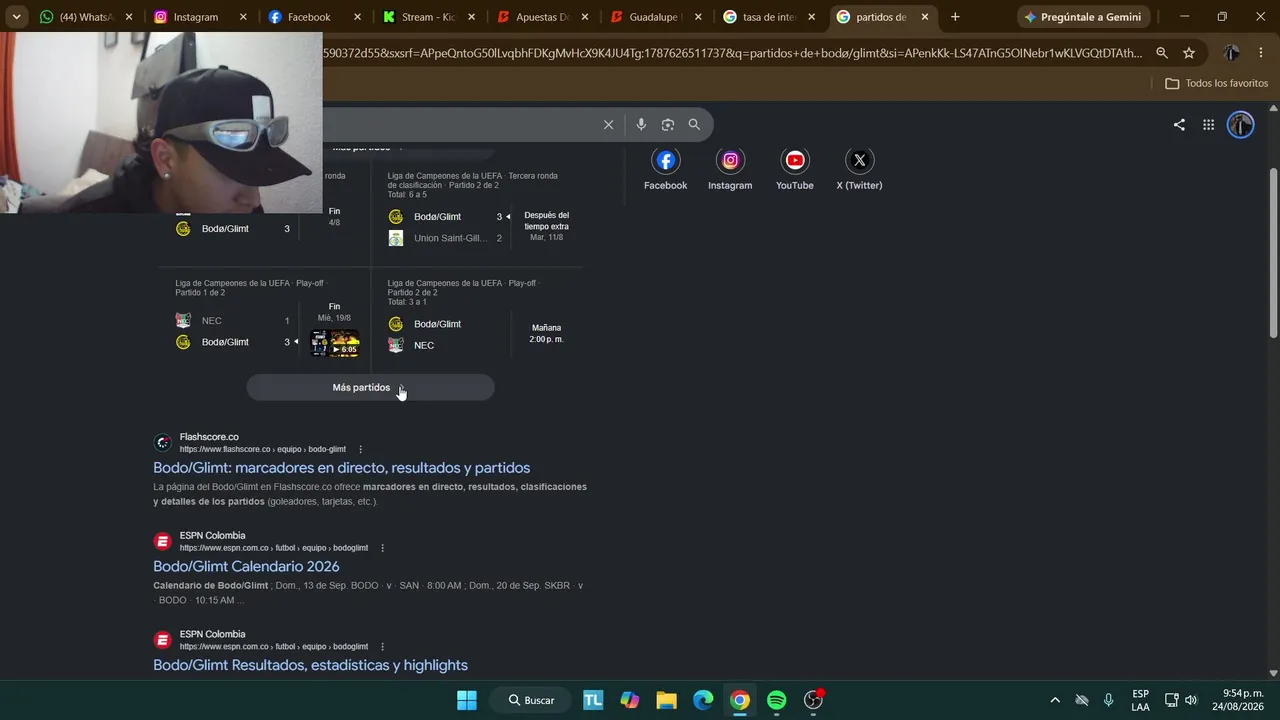Viewport: 1280px width, 720px height.
Task: Play the 6:05 match highlights video thumbnail
Action: pyautogui.click(x=334, y=343)
